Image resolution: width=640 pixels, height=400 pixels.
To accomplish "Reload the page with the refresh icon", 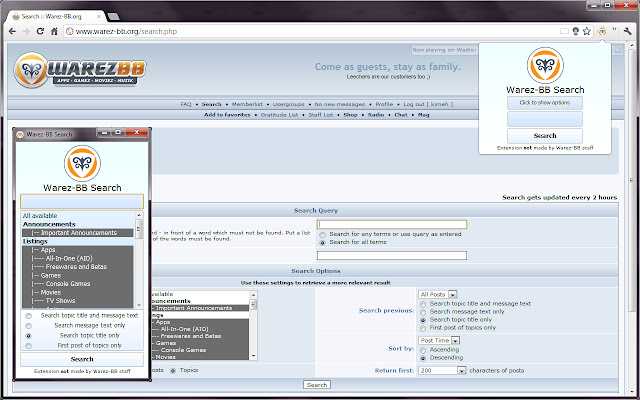I will [40, 31].
